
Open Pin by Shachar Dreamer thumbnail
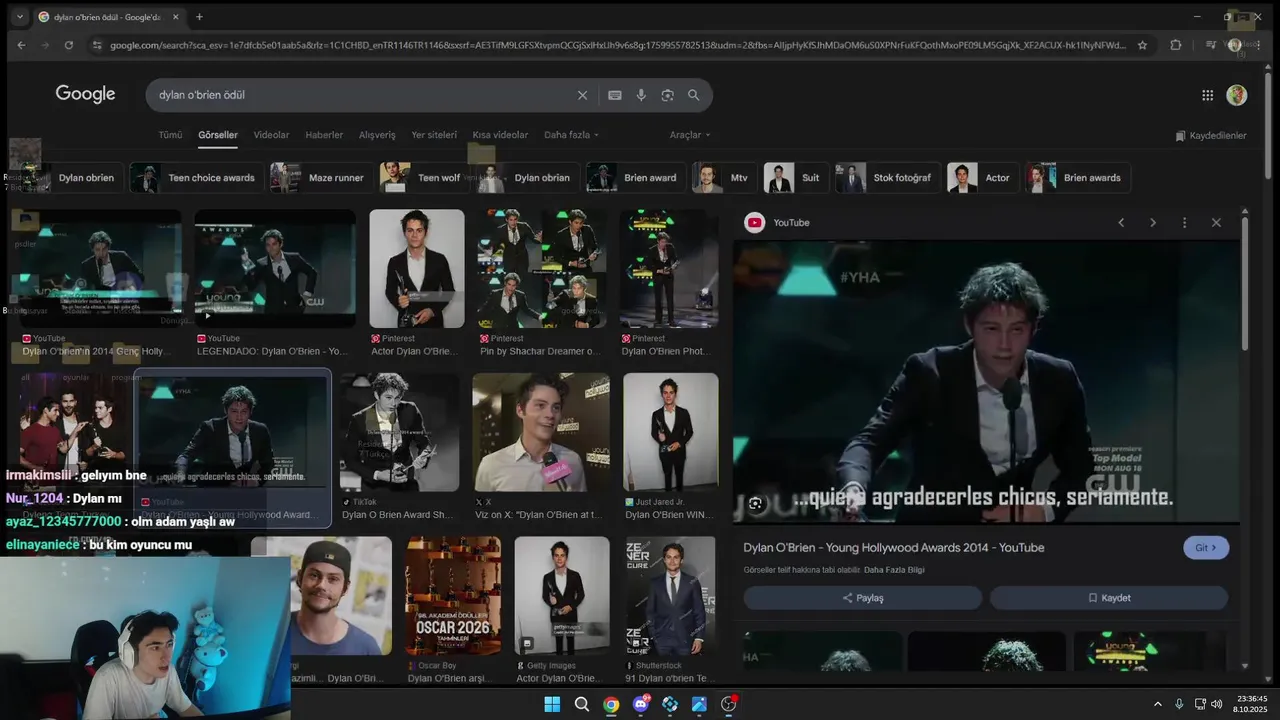click(x=541, y=268)
